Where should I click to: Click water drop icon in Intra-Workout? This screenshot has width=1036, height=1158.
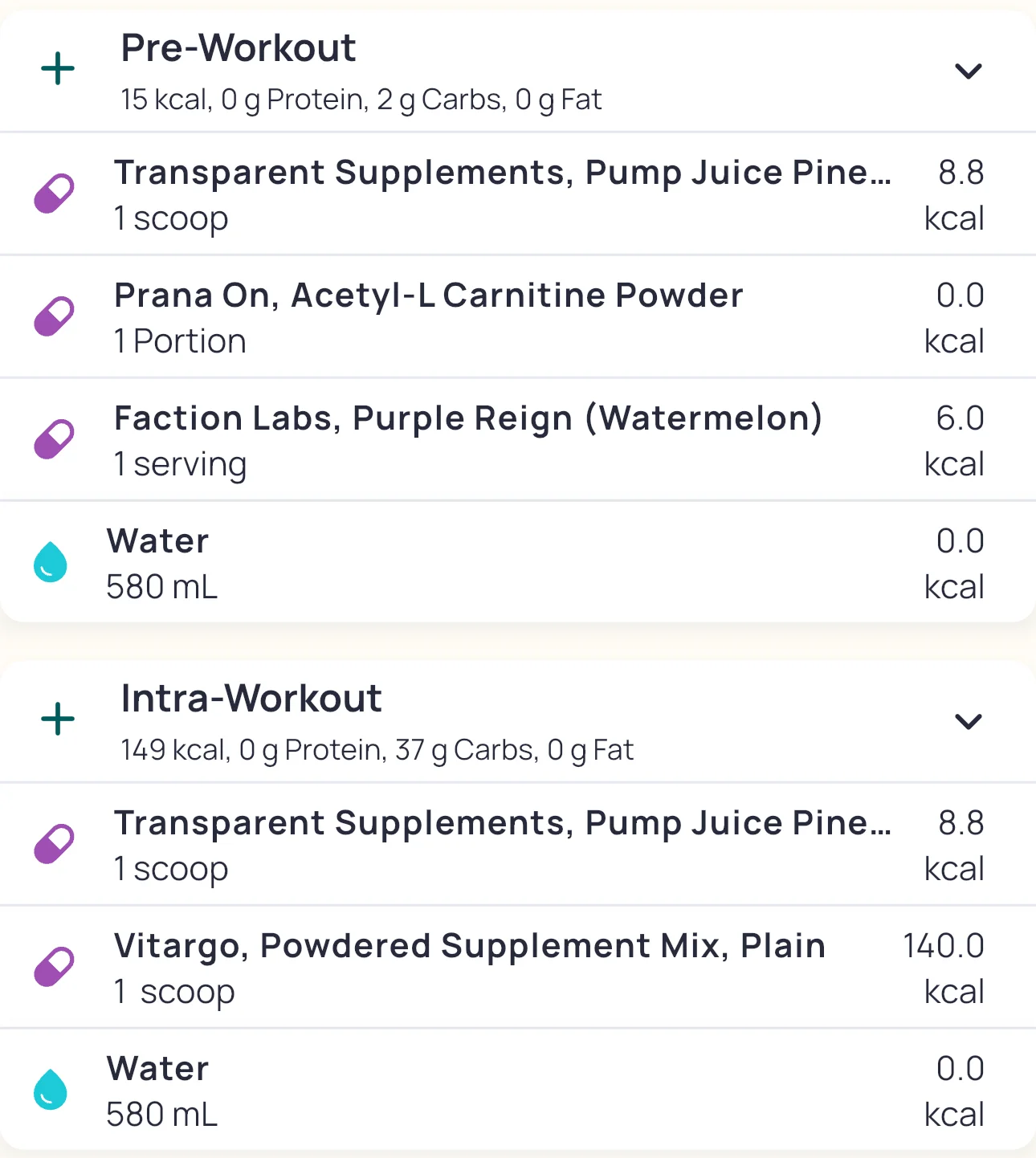[x=51, y=1089]
